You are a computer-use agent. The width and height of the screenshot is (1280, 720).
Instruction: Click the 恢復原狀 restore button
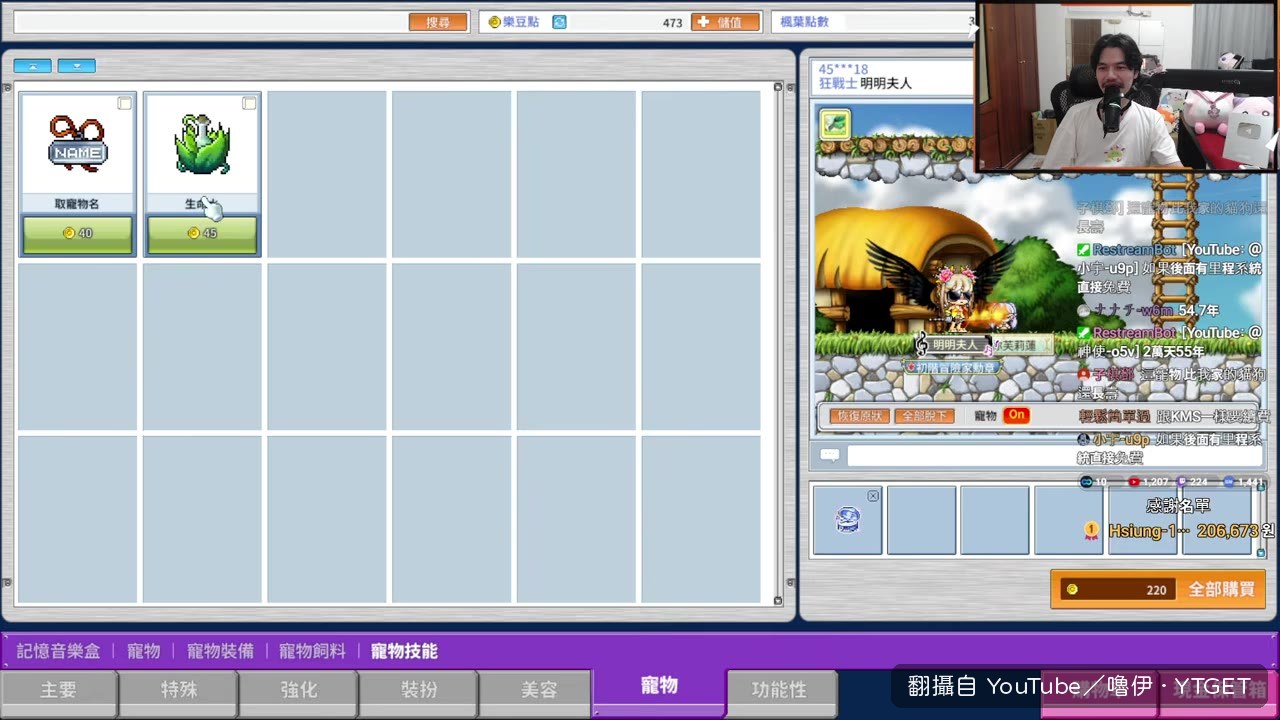click(x=859, y=416)
